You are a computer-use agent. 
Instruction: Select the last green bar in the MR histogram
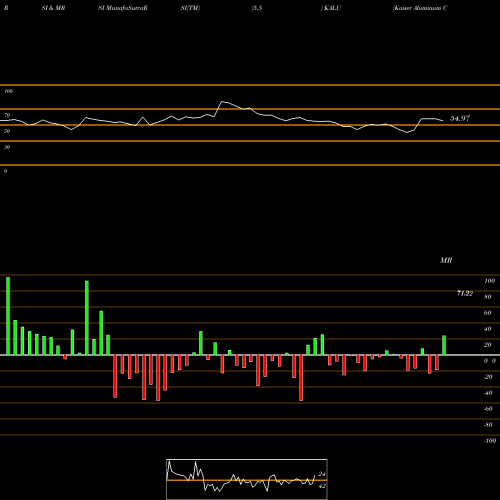coord(444,345)
